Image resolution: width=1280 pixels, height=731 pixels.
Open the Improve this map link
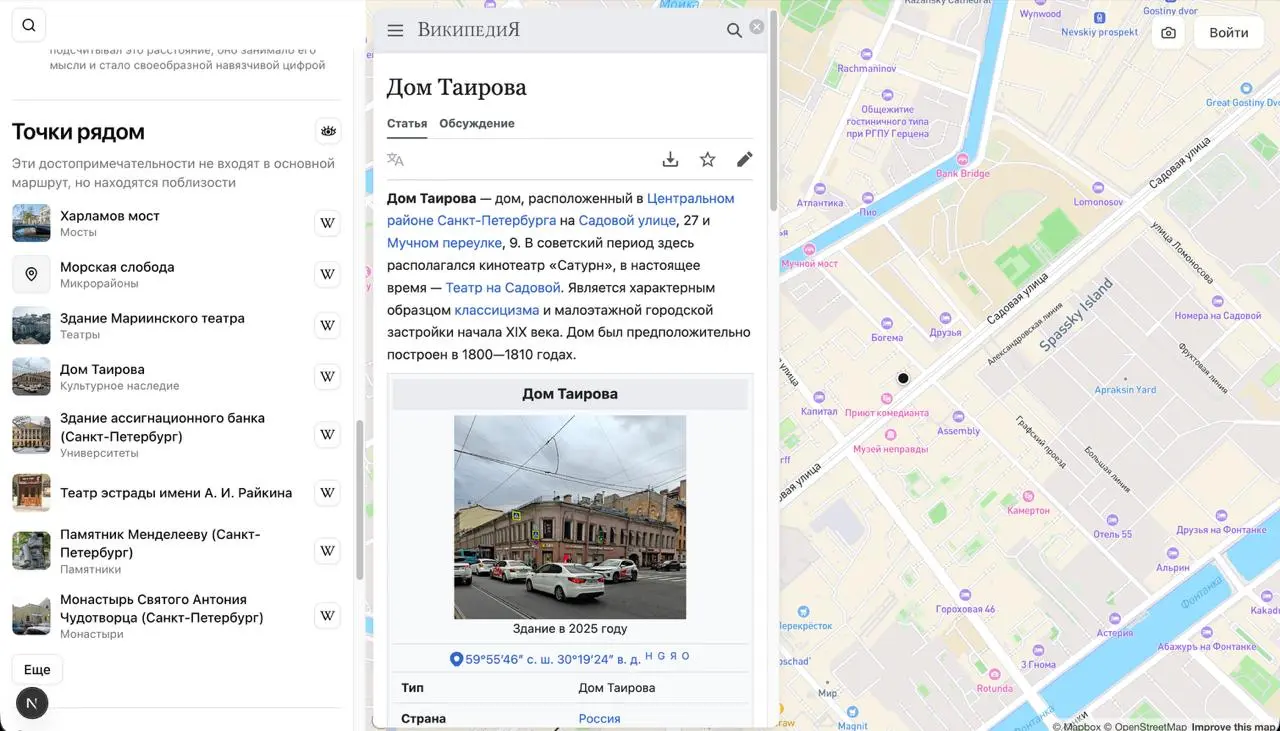[x=1235, y=726]
